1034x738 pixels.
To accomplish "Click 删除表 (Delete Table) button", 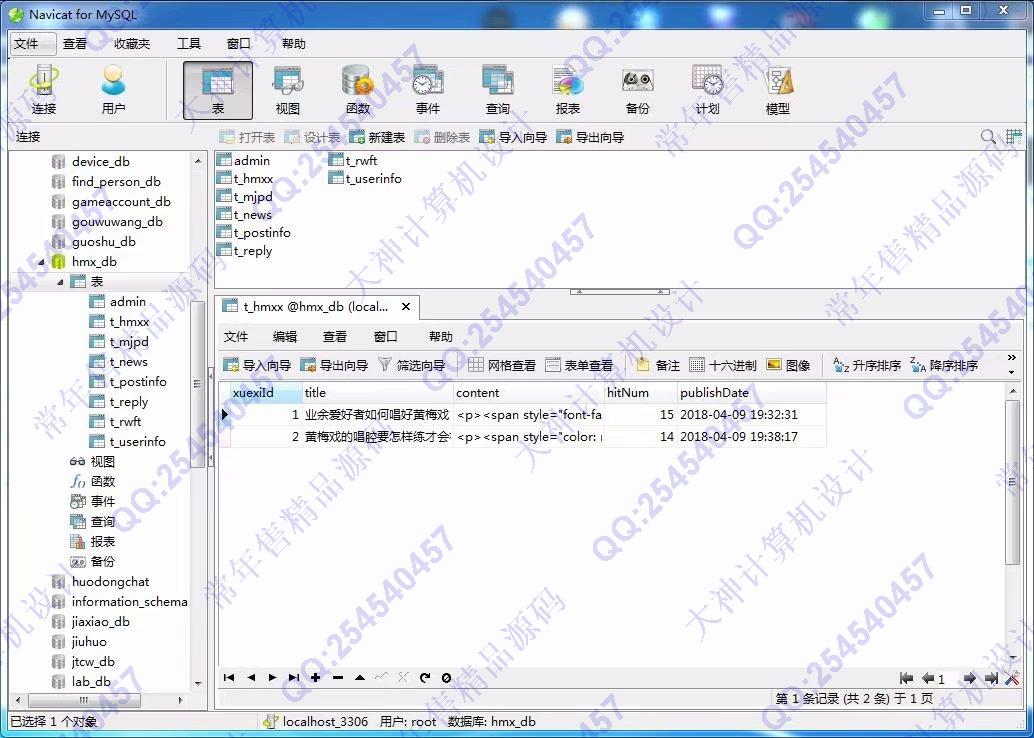I will (442, 137).
